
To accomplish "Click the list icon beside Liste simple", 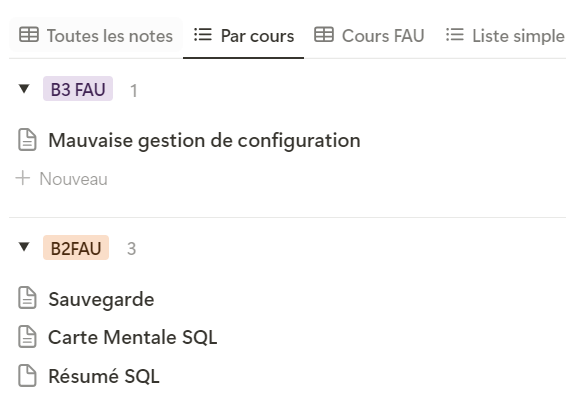I will (454, 35).
